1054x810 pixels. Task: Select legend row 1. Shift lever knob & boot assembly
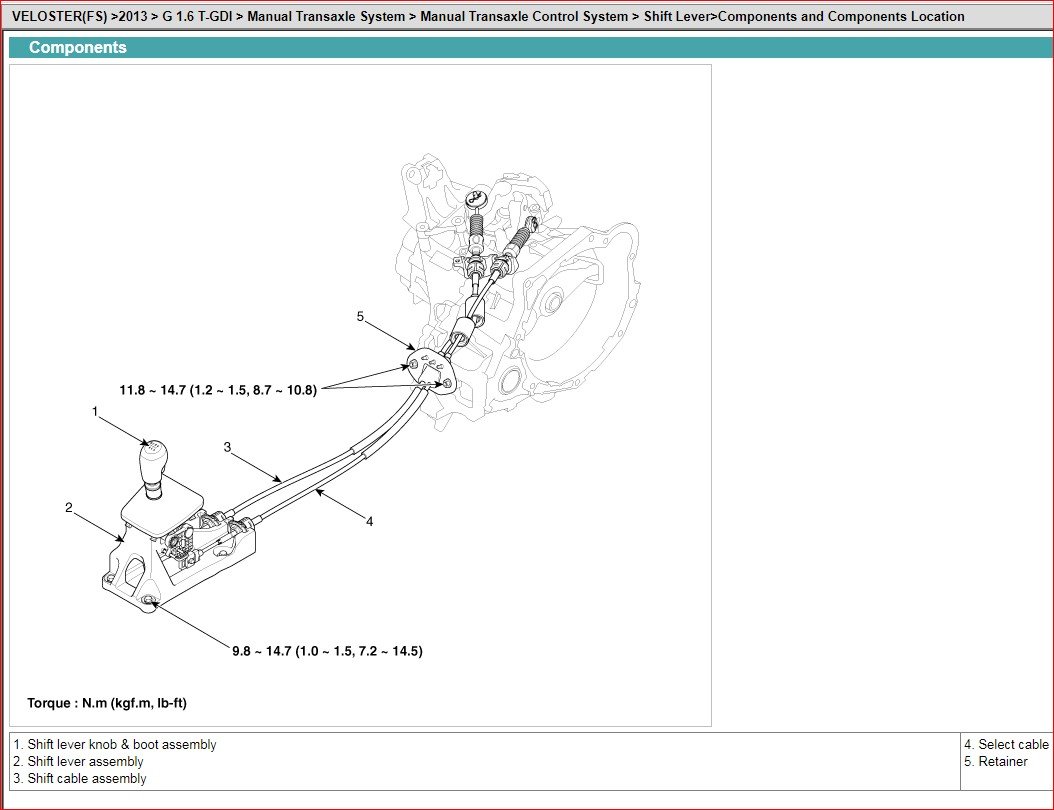pyautogui.click(x=115, y=744)
